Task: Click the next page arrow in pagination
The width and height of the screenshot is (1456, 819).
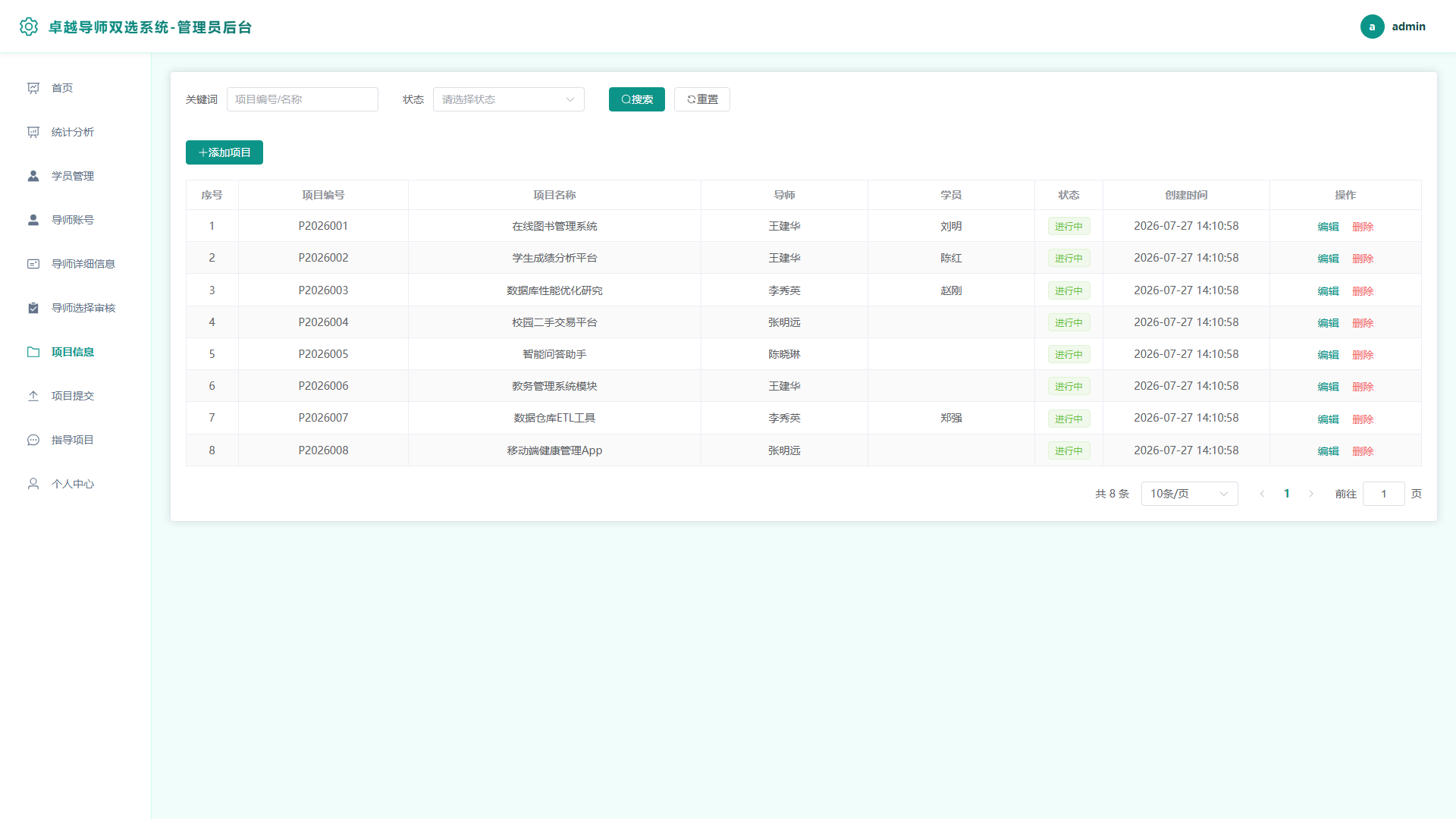Action: (x=1311, y=494)
